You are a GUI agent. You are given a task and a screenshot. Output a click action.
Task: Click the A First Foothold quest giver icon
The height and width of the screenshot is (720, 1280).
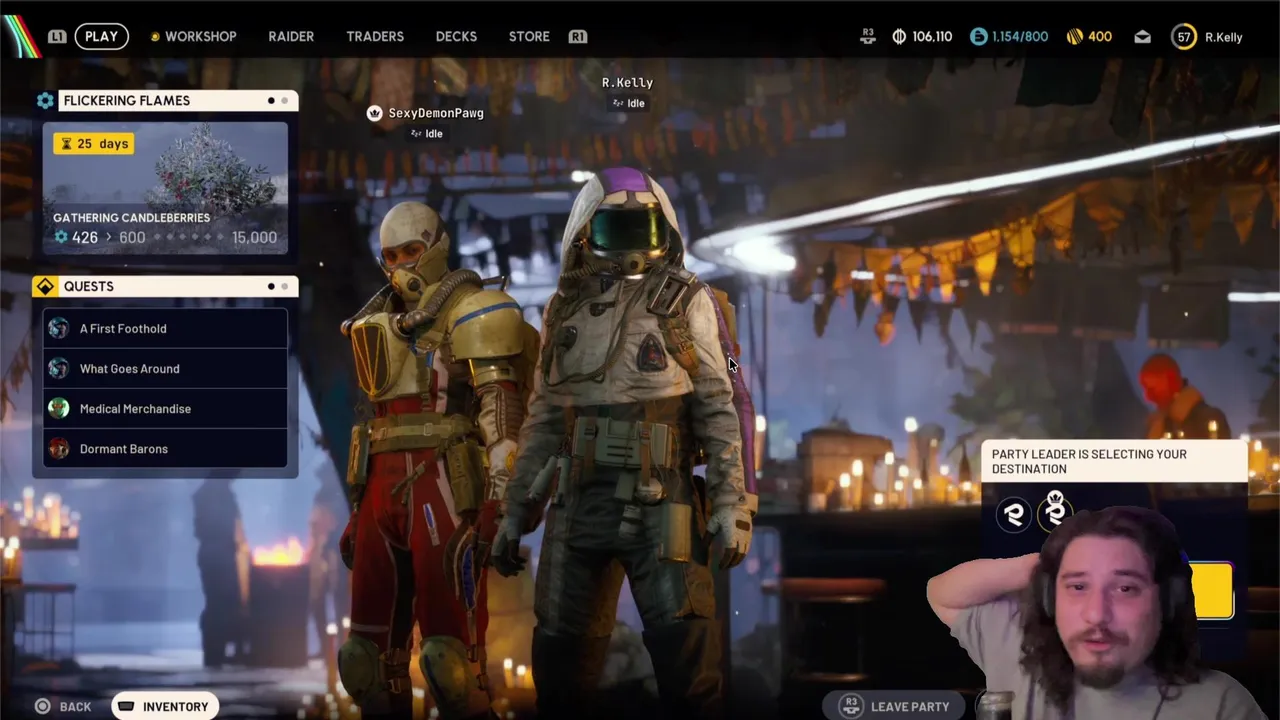point(59,328)
